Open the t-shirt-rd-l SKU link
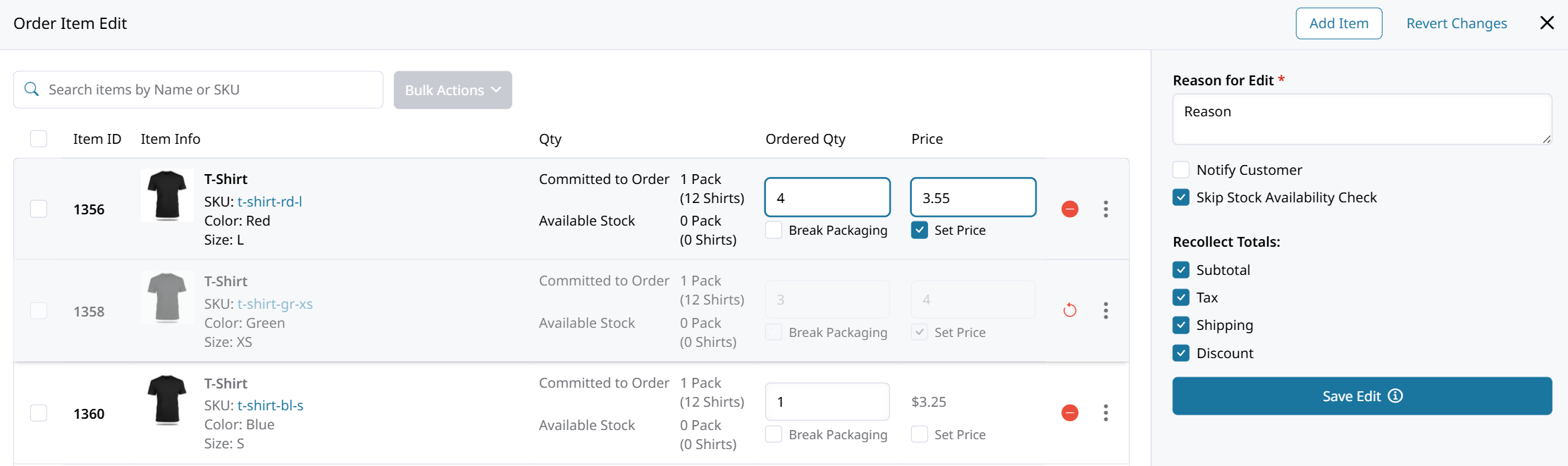The width and height of the screenshot is (1568, 466). click(x=270, y=202)
